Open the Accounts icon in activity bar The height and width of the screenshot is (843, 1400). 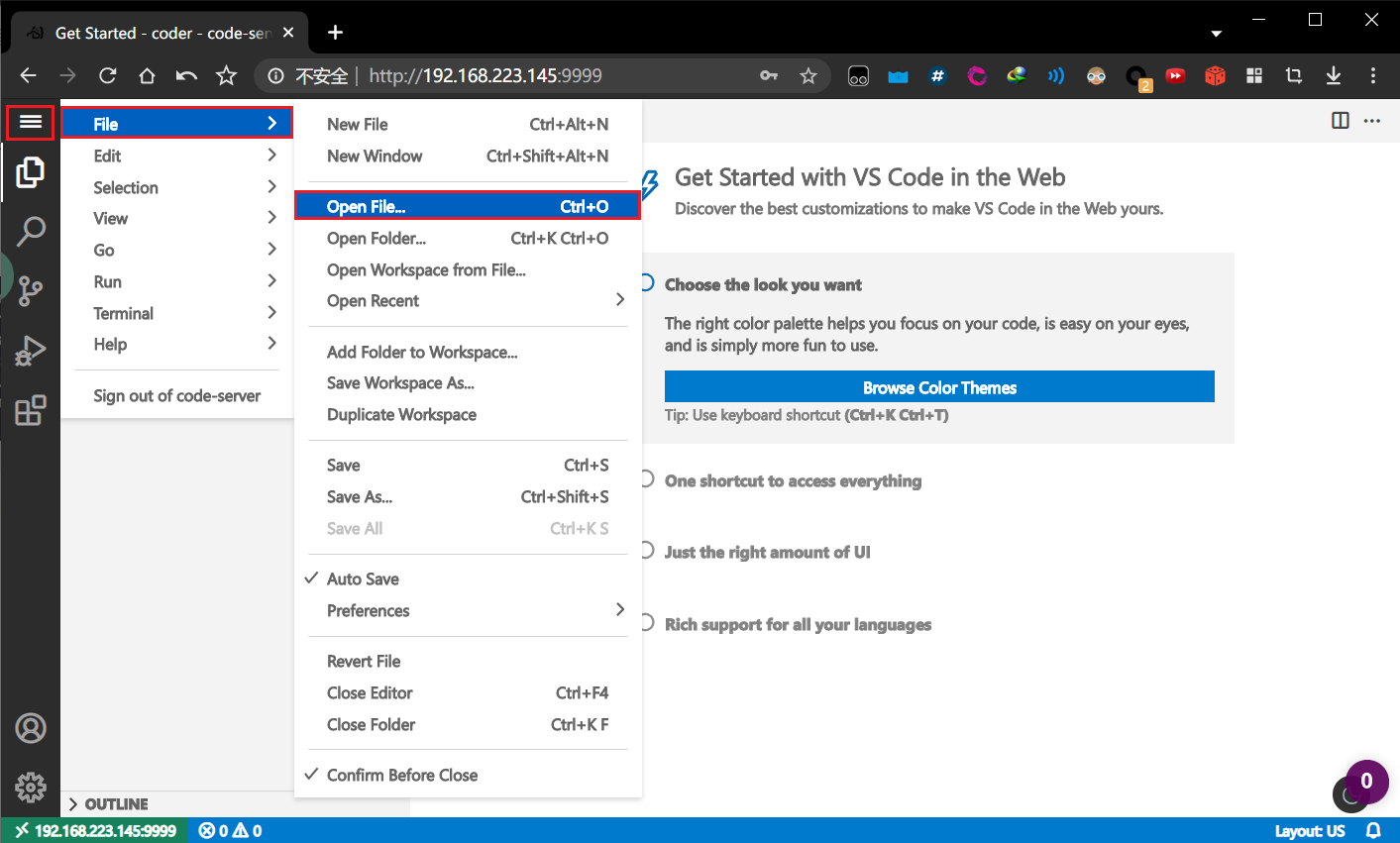coord(31,728)
